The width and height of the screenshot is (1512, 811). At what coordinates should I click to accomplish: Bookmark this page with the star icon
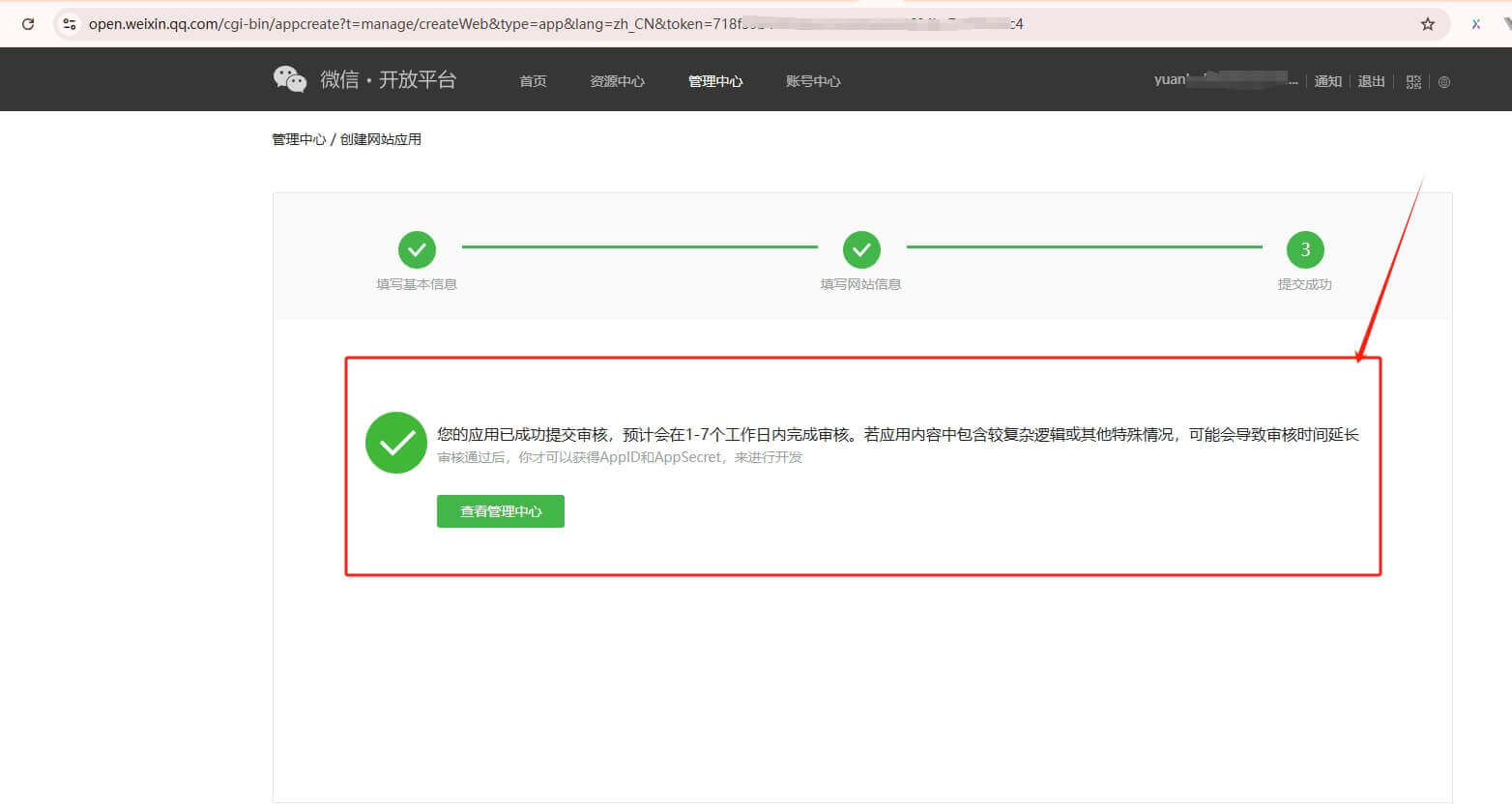[x=1427, y=24]
